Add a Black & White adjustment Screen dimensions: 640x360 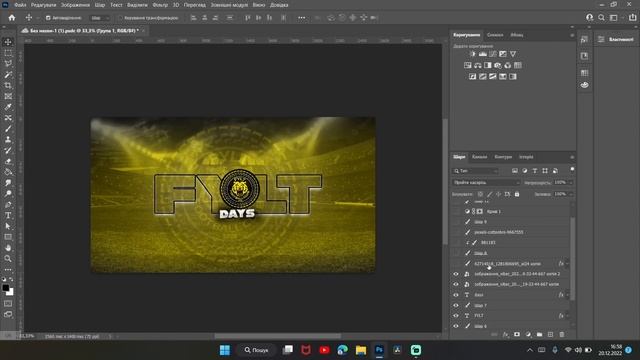pyautogui.click(x=488, y=65)
